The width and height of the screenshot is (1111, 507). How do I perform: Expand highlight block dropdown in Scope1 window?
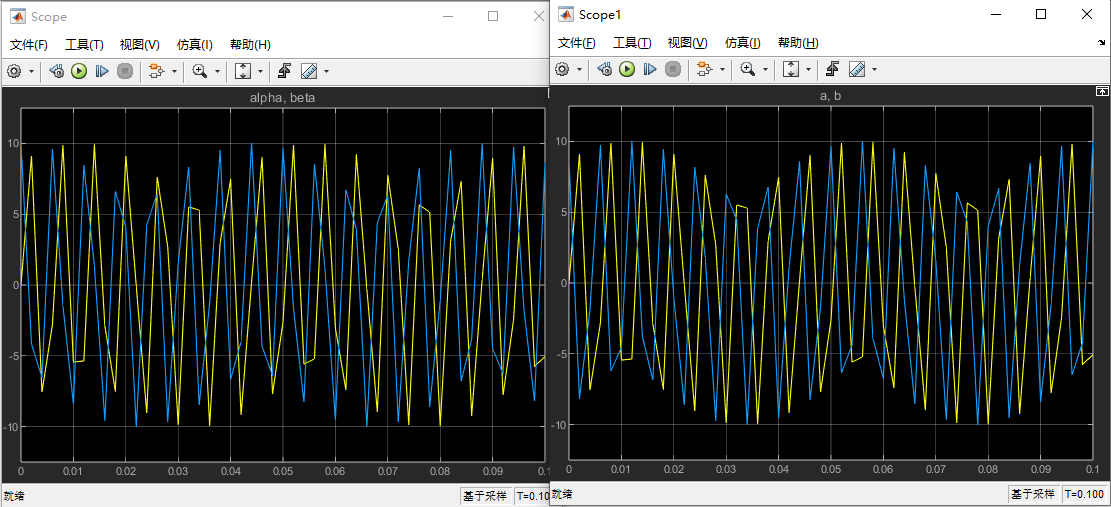click(722, 69)
